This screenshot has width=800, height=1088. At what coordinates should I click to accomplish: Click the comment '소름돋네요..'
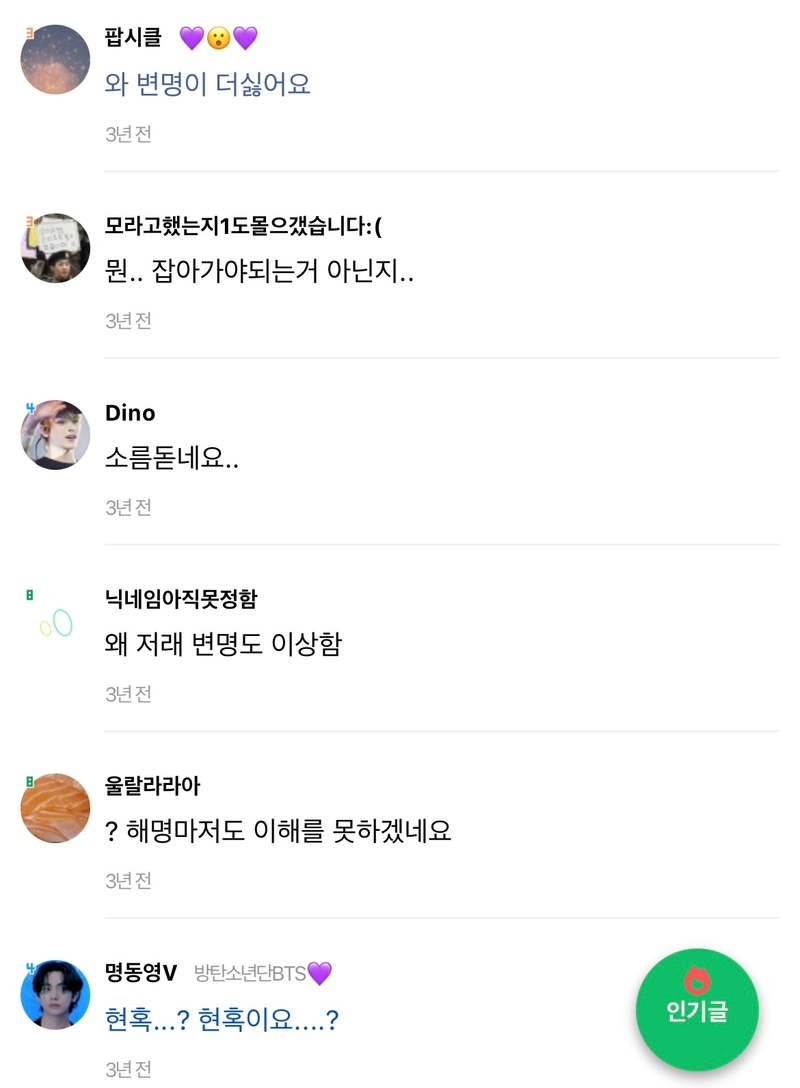[172, 458]
